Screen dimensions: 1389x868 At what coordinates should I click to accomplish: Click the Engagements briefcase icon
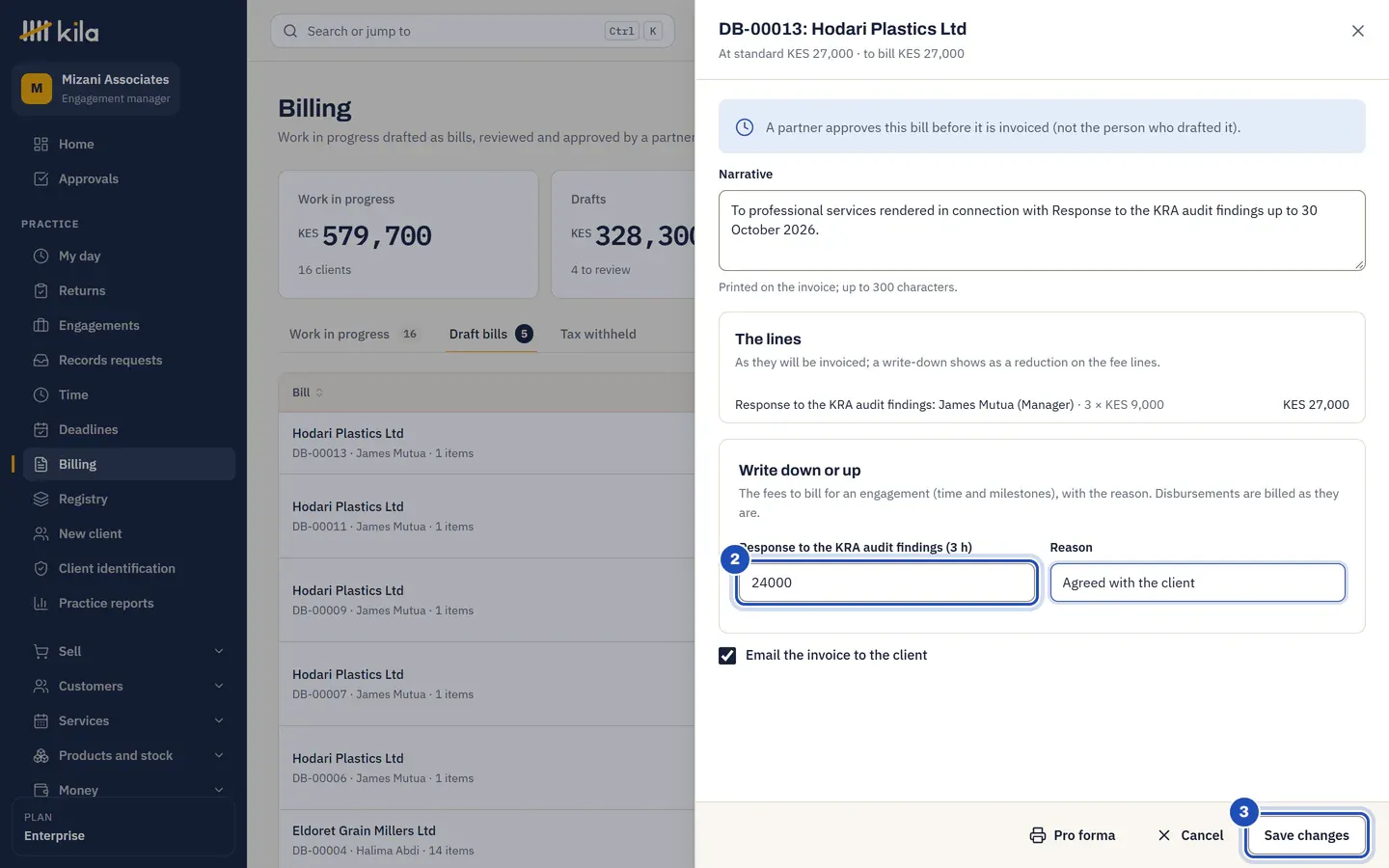[x=41, y=325]
